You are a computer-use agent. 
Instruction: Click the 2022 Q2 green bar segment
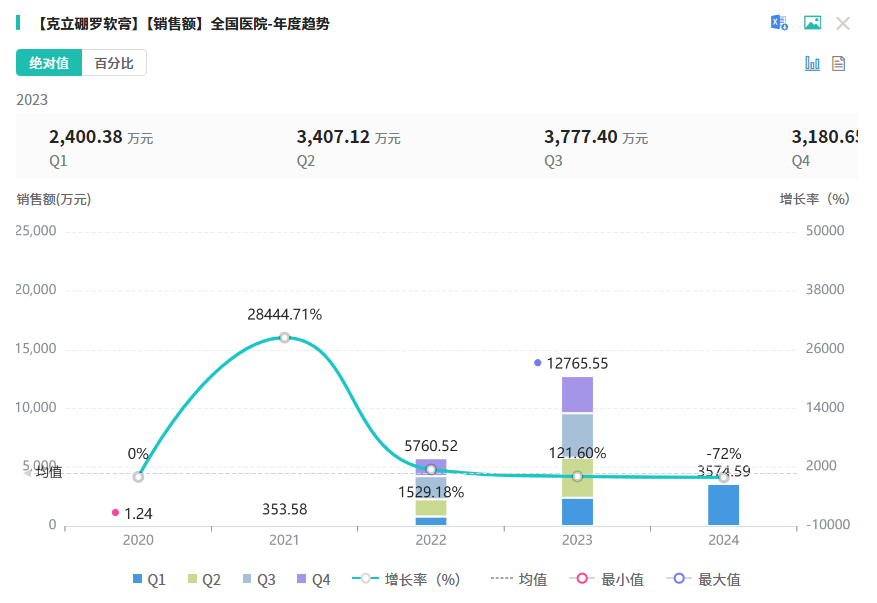pyautogui.click(x=431, y=508)
